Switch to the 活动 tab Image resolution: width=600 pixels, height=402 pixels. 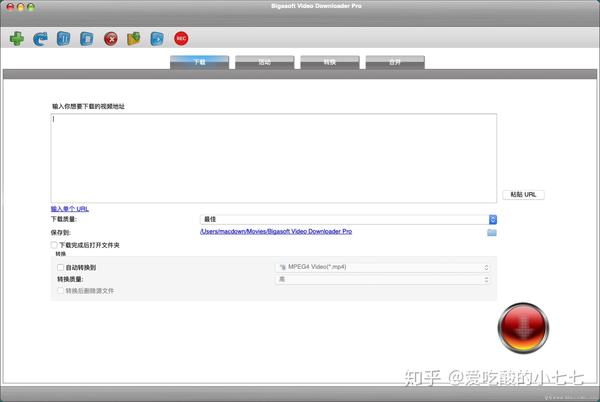tap(265, 62)
